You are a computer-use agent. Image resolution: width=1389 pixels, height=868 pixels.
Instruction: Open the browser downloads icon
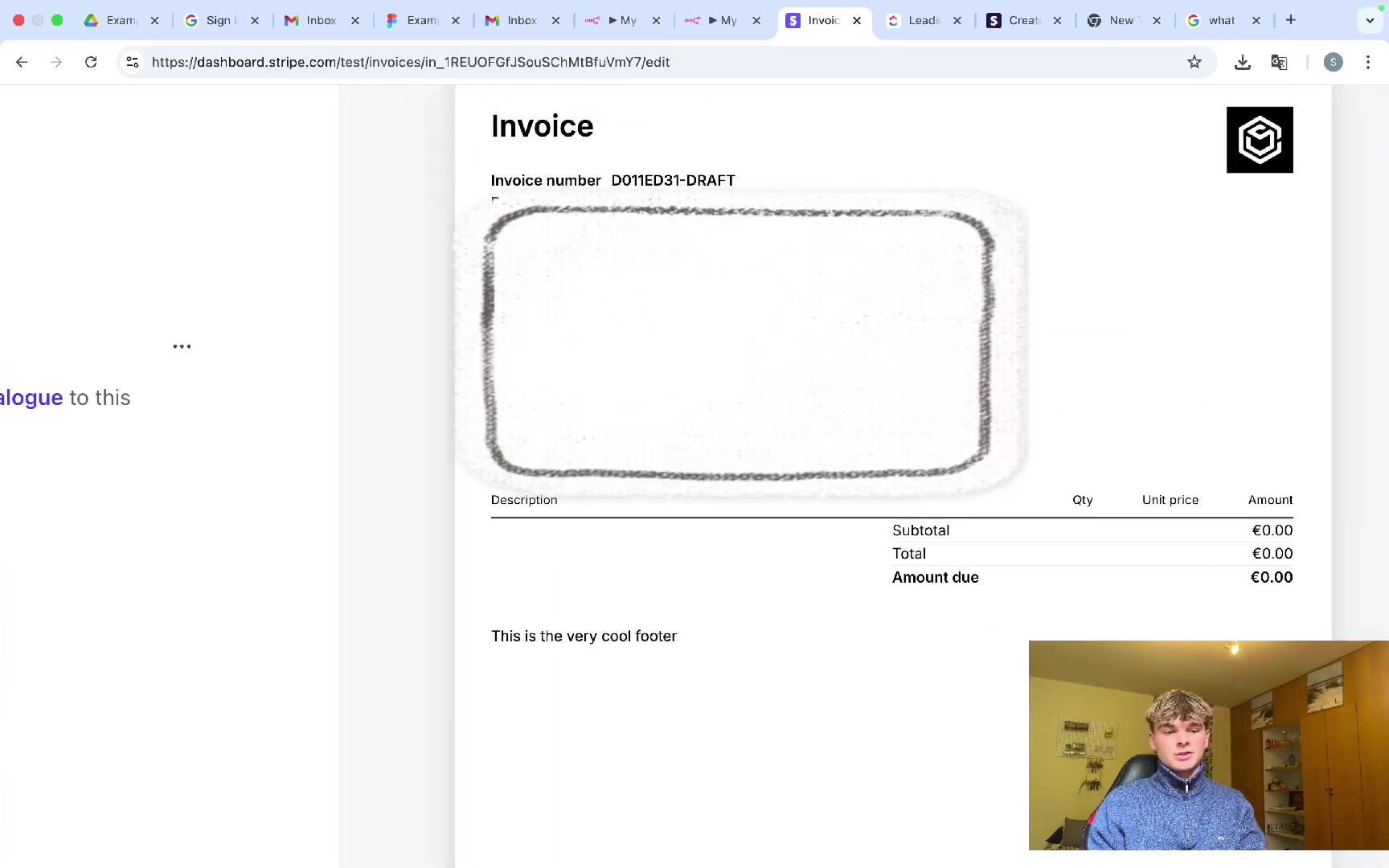click(1242, 62)
